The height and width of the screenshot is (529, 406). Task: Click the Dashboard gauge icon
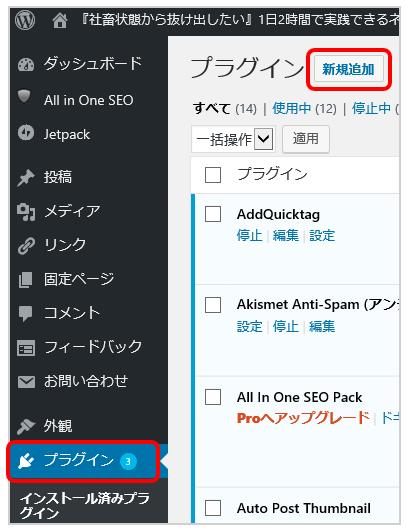point(26,64)
